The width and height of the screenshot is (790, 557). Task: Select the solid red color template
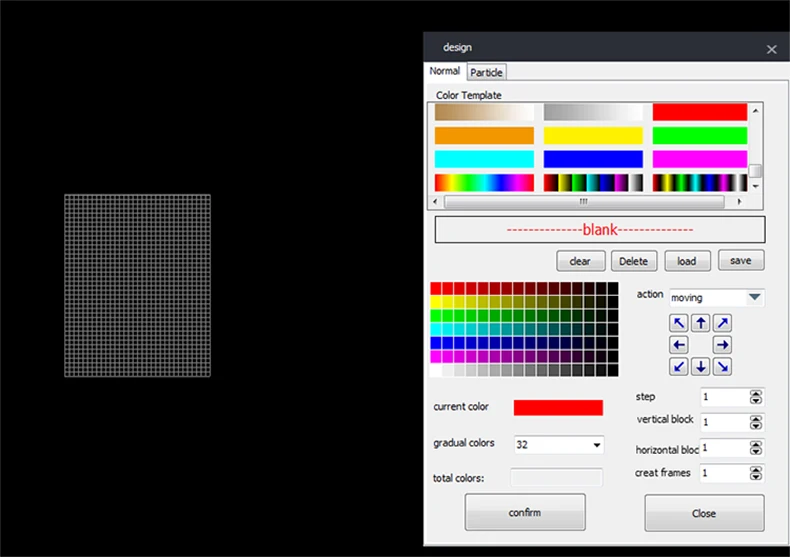coord(699,112)
